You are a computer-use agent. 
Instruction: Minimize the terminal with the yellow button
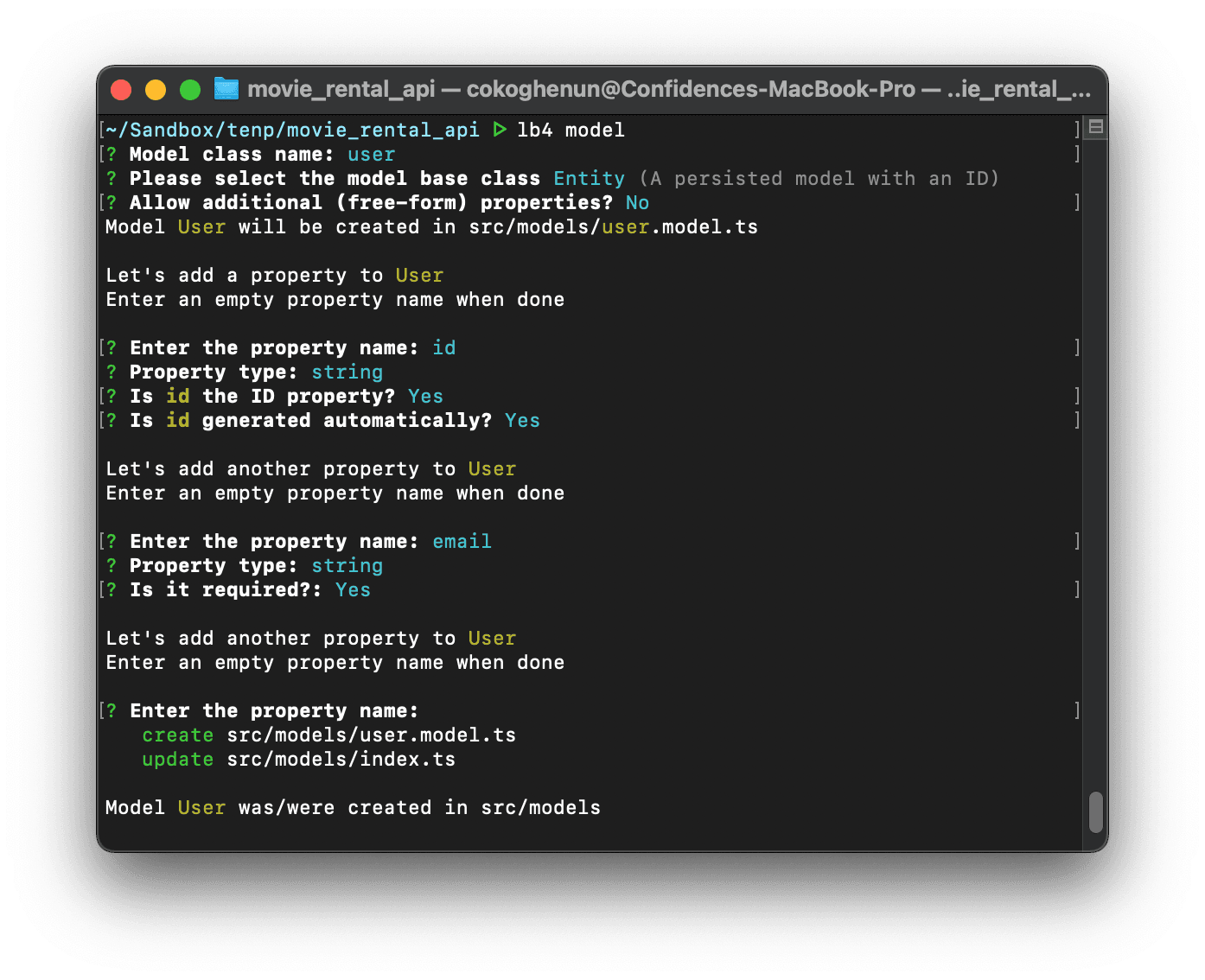156,90
